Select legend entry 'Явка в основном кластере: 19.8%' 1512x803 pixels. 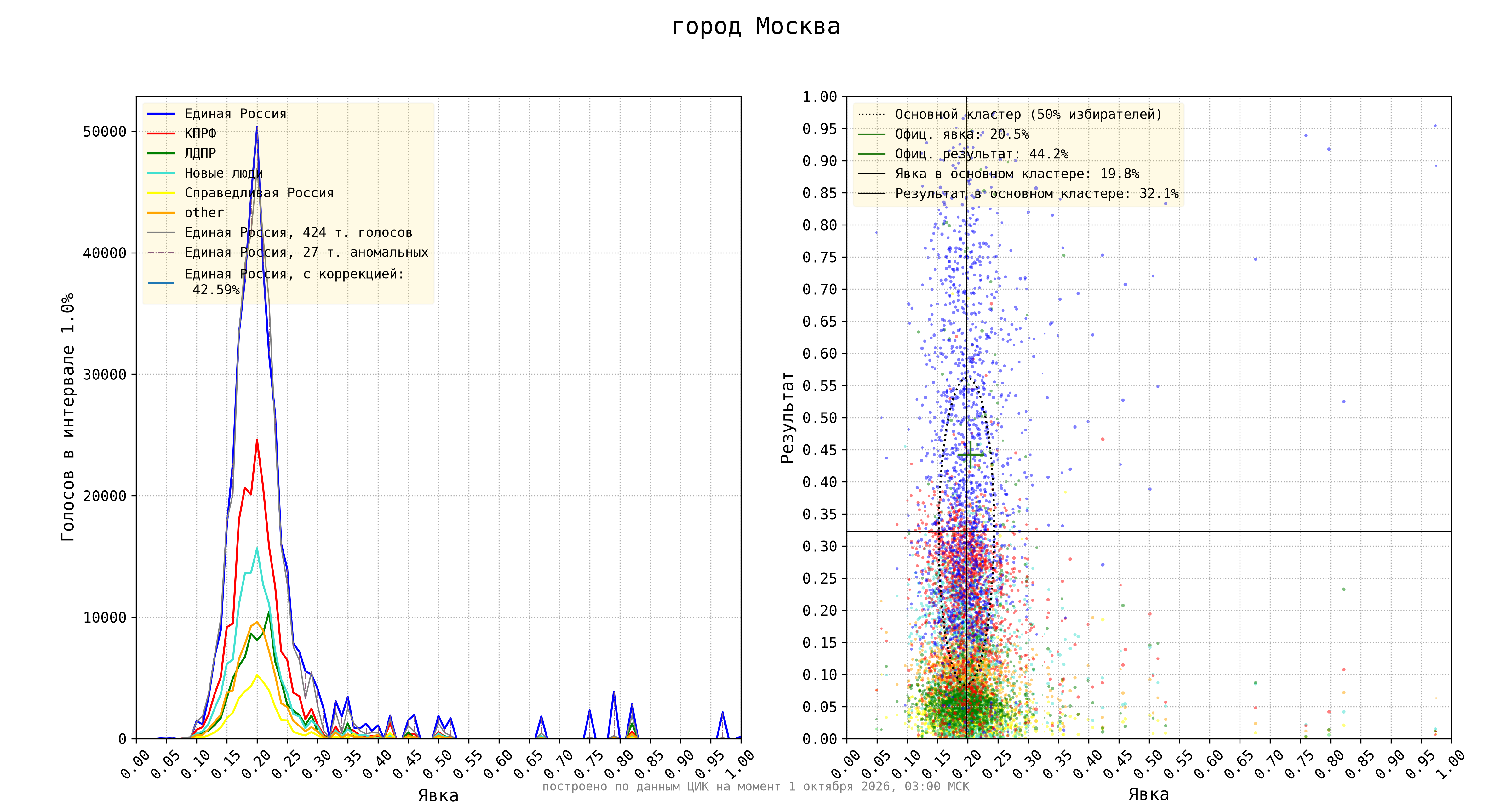[x=1017, y=174]
